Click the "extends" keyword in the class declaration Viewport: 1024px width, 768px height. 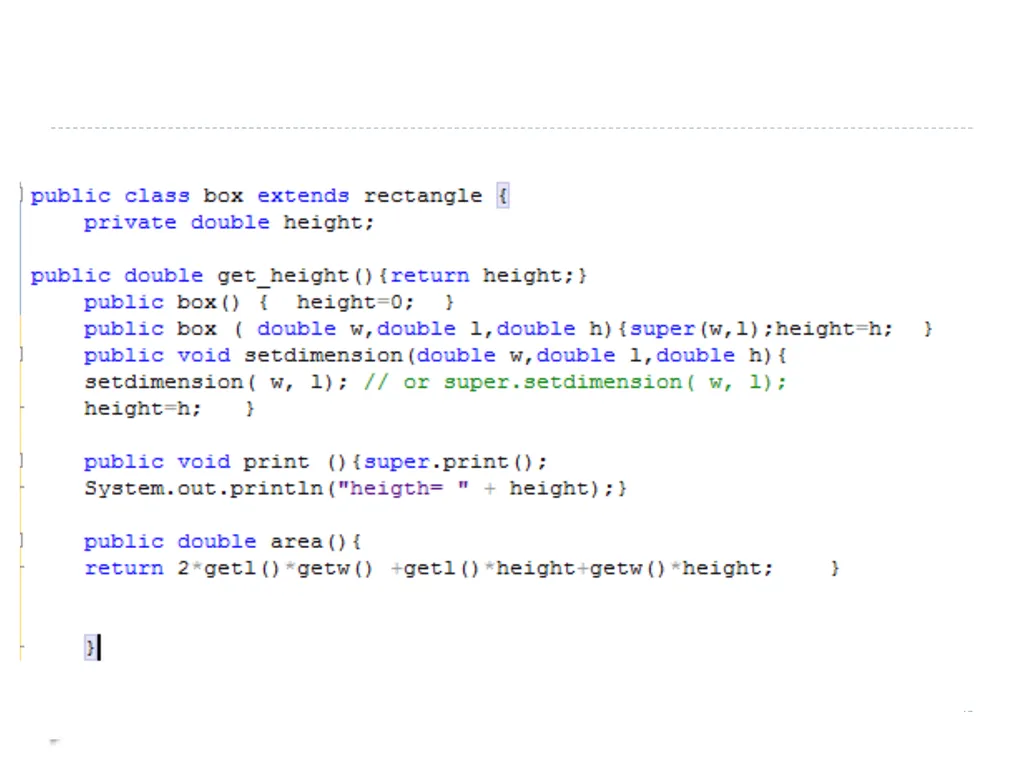(x=303, y=196)
